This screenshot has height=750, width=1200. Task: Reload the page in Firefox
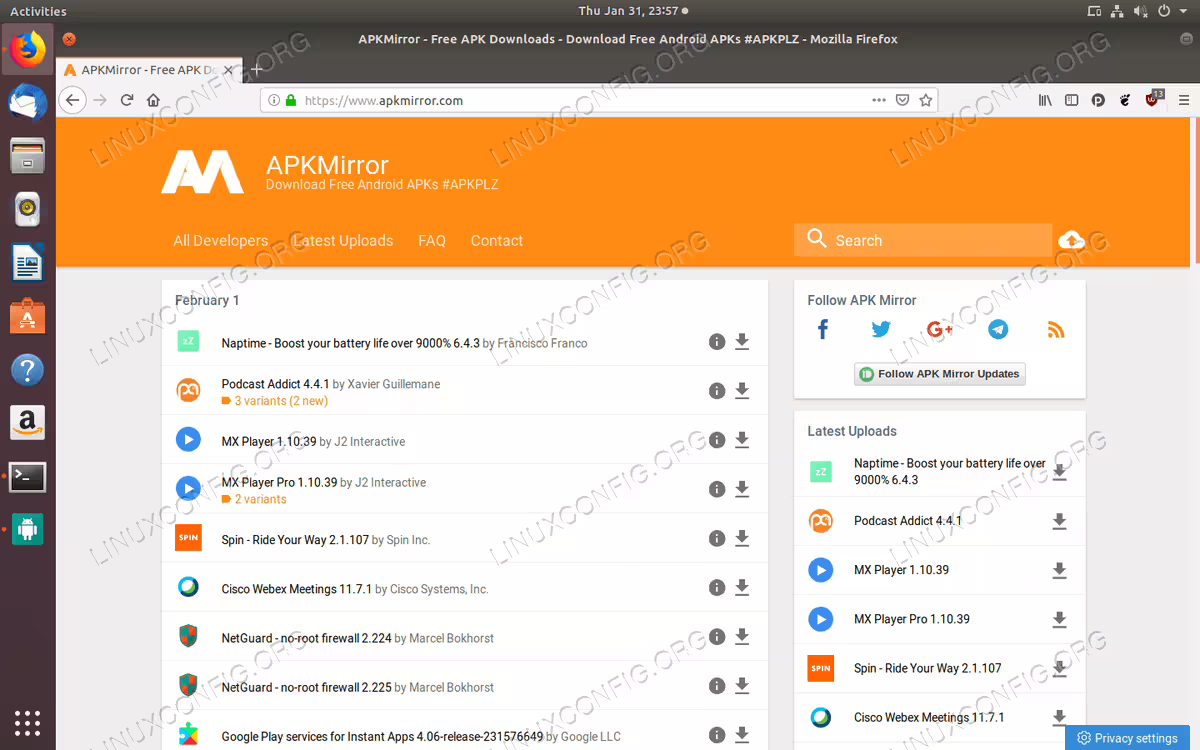coord(127,100)
